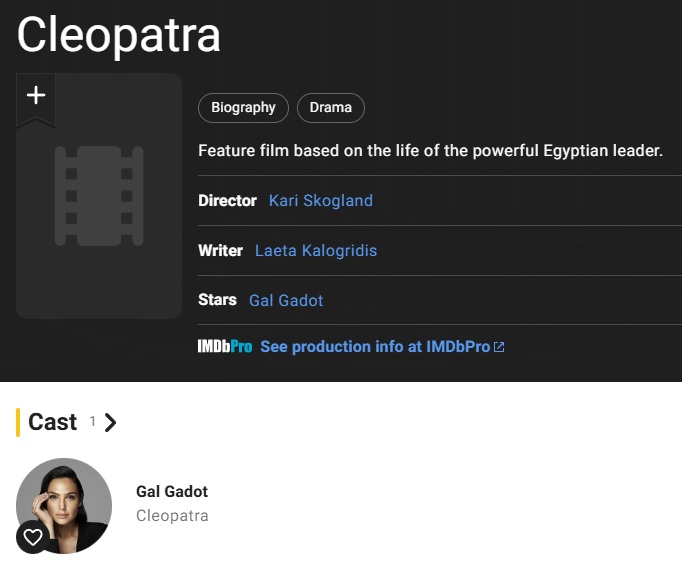682x578 pixels.
Task: Click the Director label
Action: click(x=227, y=200)
